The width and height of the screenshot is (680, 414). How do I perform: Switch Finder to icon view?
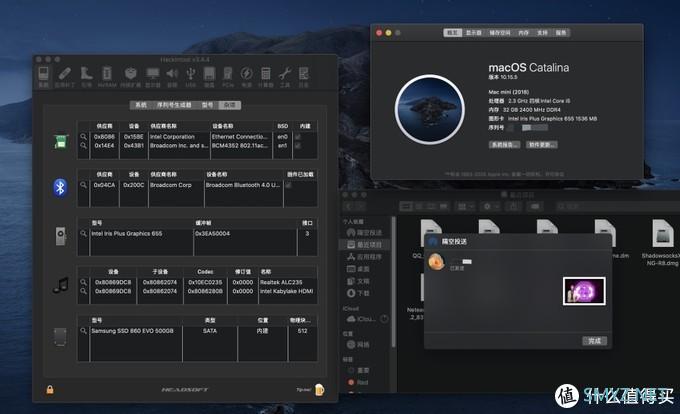tap(406, 207)
